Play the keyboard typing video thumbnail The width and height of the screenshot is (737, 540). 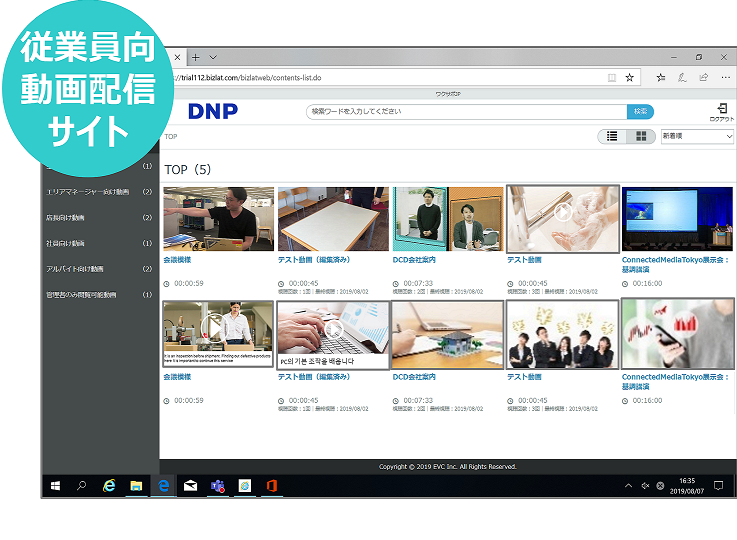333,334
